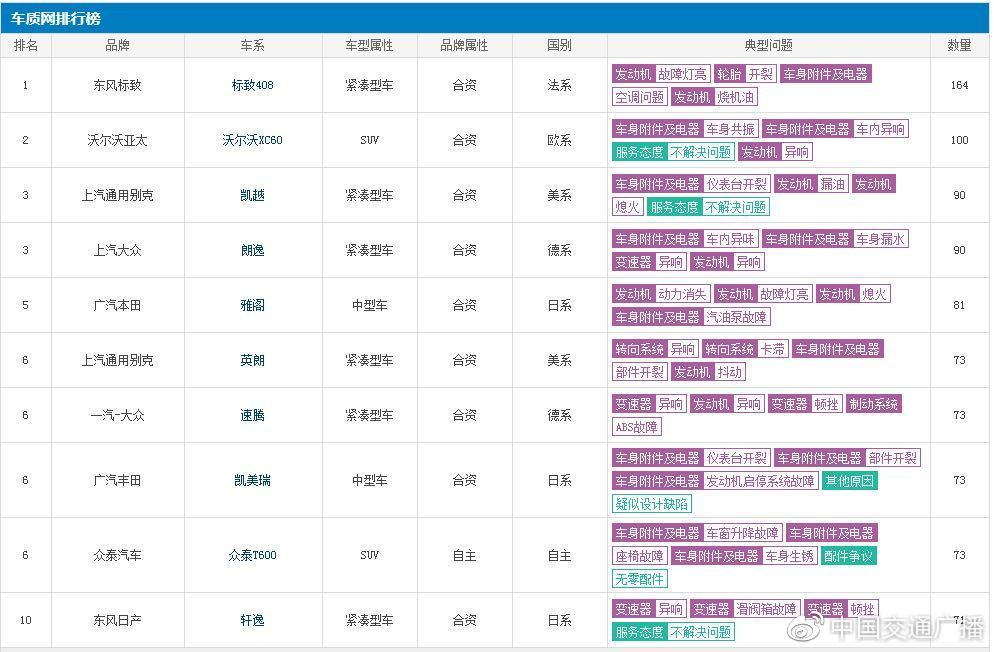Click the 典型问题 column header
The image size is (994, 652).
click(768, 46)
